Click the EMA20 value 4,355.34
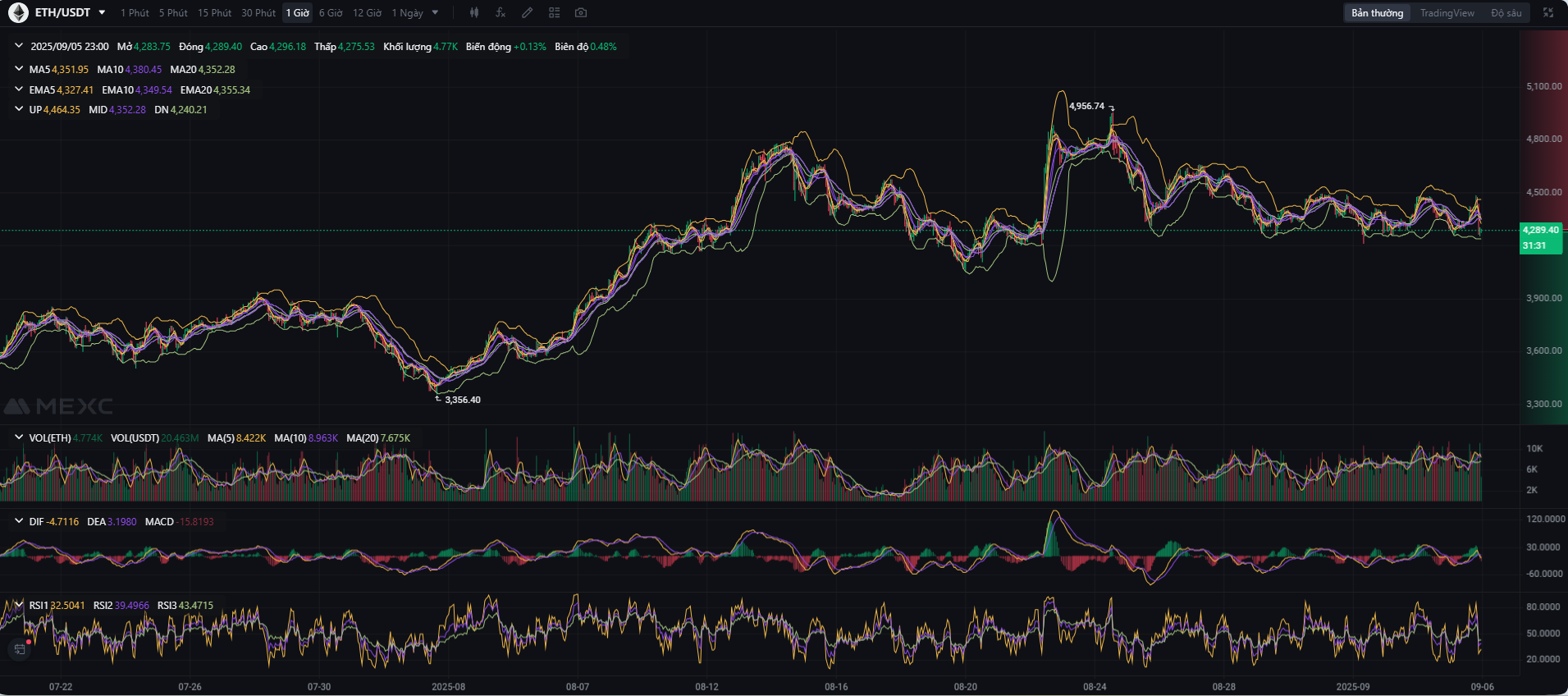This screenshot has height=696, width=1568. coord(232,90)
